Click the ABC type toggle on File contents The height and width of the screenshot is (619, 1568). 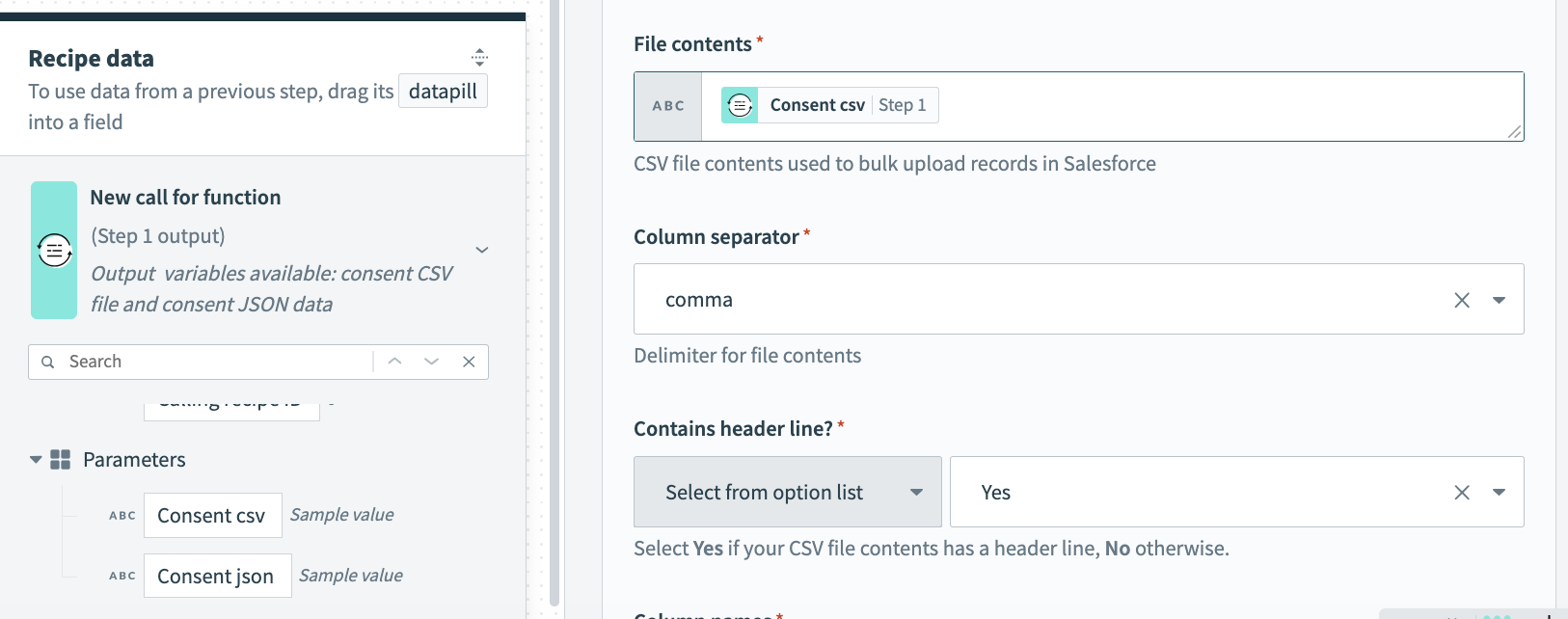667,106
